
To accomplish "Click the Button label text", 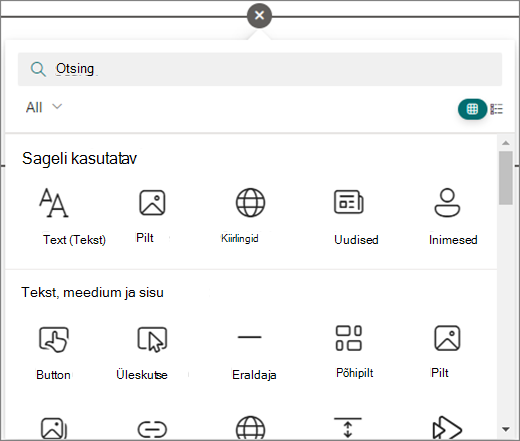I will (53, 375).
